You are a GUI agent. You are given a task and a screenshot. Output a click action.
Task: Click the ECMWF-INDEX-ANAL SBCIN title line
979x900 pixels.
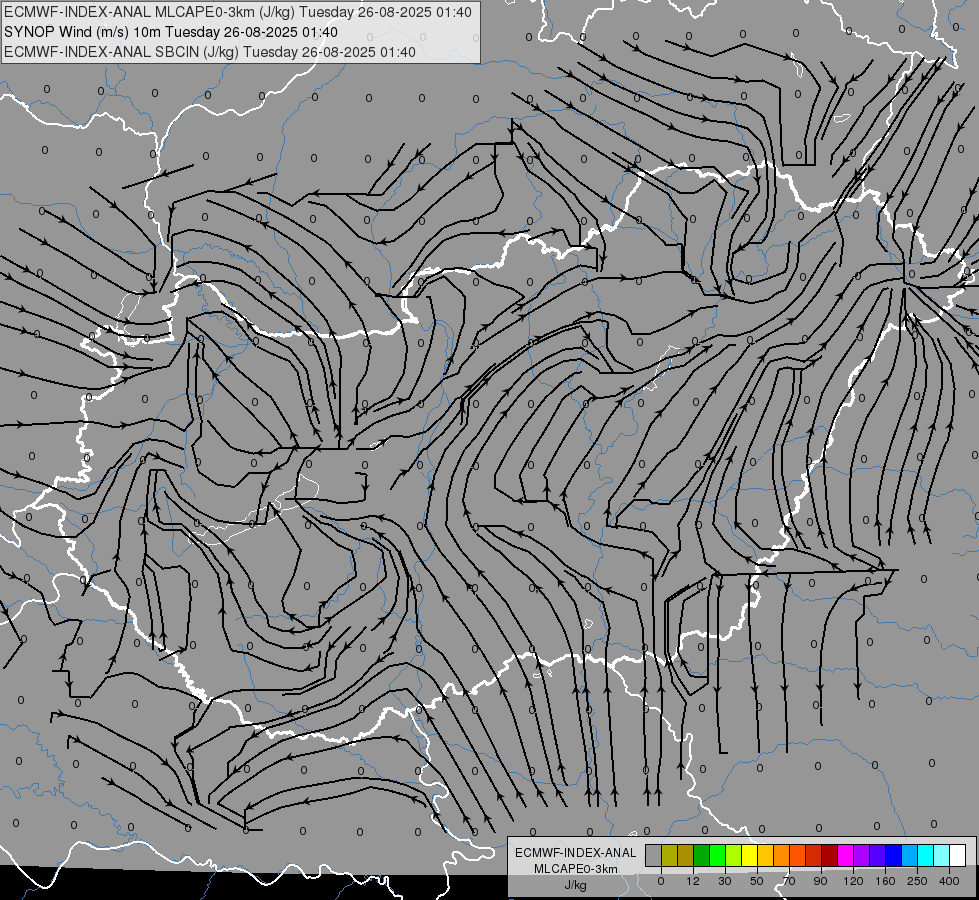tap(210, 52)
